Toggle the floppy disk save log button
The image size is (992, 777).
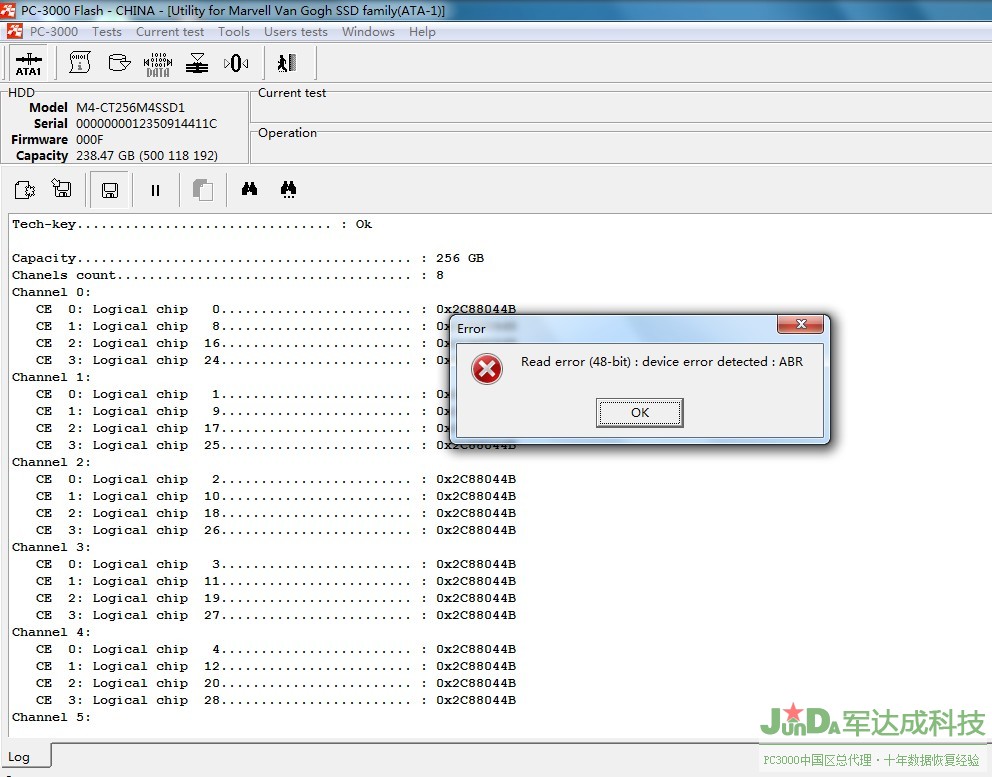tap(110, 190)
